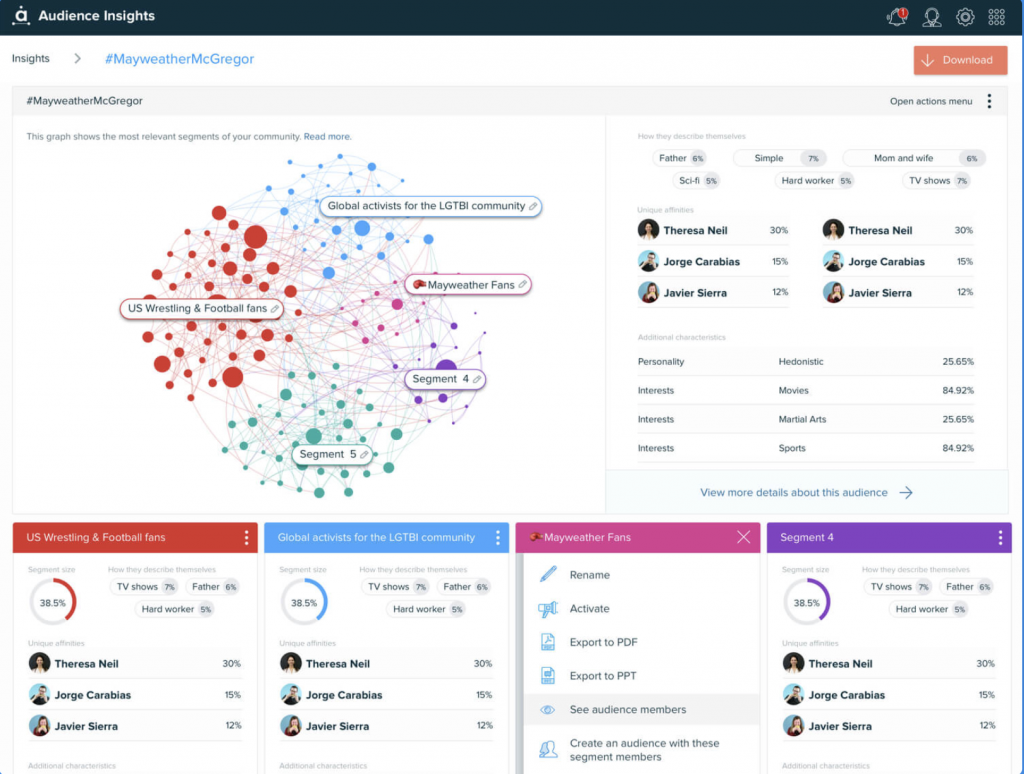Open Segment 4 card three-dot menu
This screenshot has width=1024, height=774.
point(1000,537)
